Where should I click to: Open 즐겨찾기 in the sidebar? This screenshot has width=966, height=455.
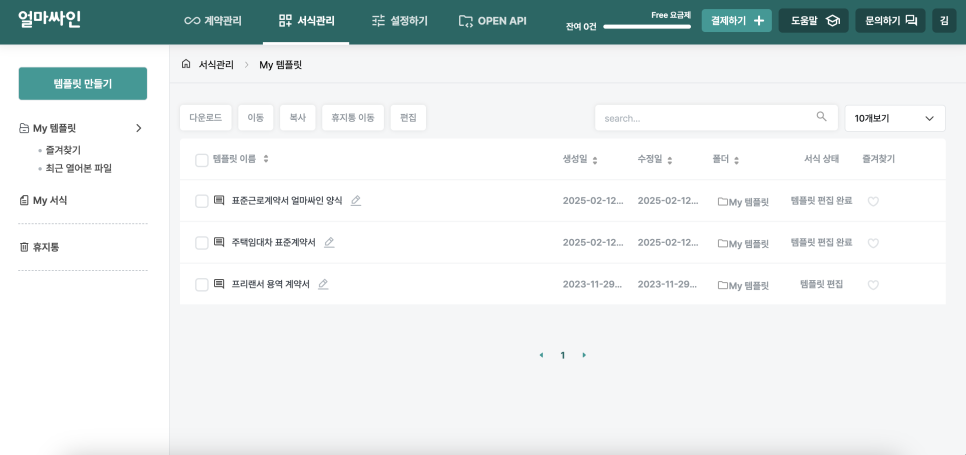[63, 150]
